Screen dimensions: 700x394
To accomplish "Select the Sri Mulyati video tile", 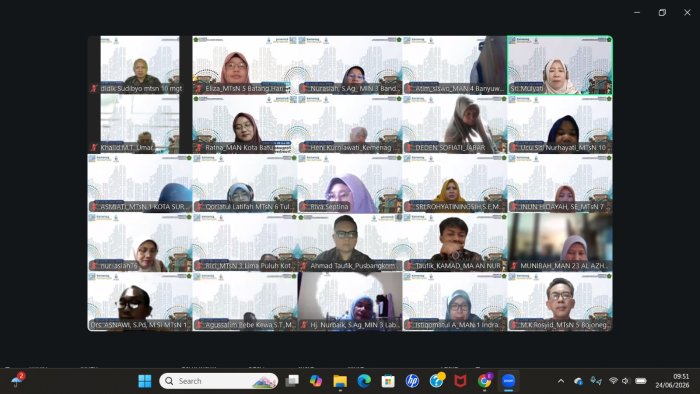I will (560, 65).
